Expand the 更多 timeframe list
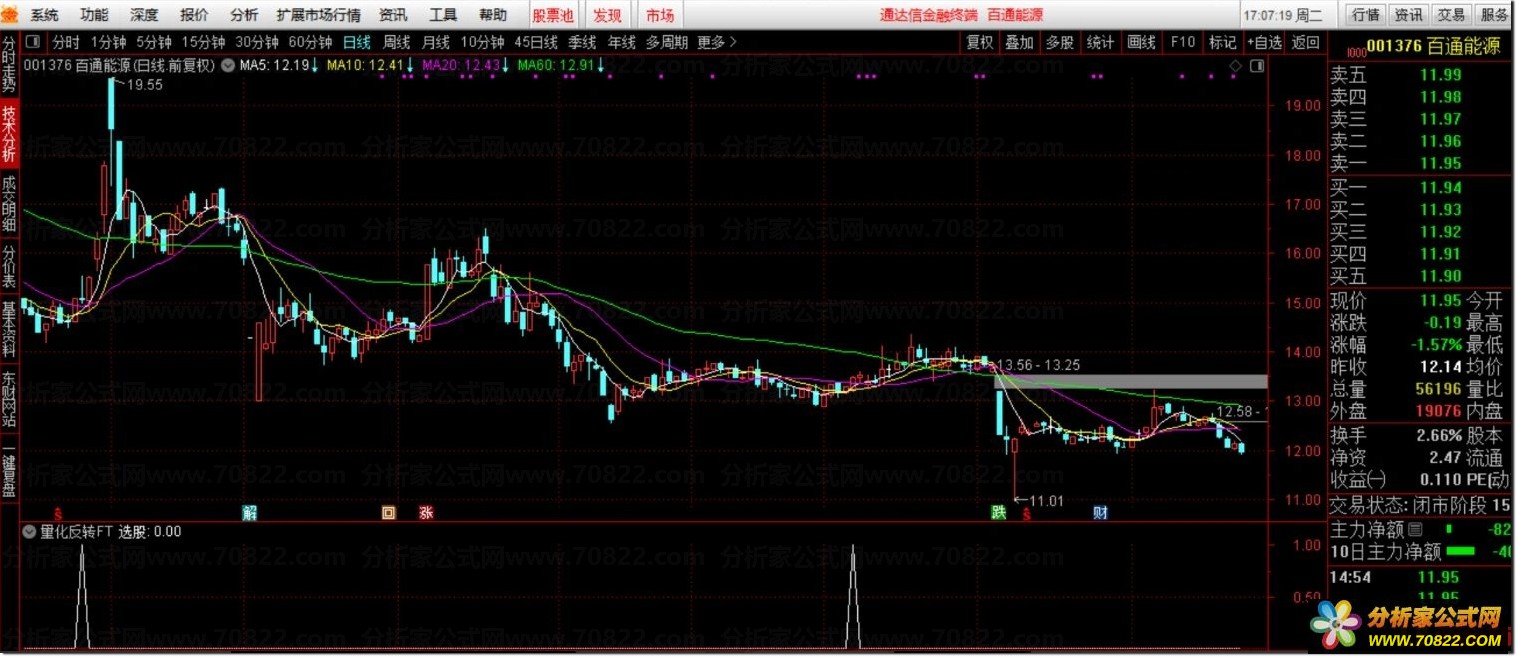Viewport: 1518px width, 657px height. [x=717, y=42]
